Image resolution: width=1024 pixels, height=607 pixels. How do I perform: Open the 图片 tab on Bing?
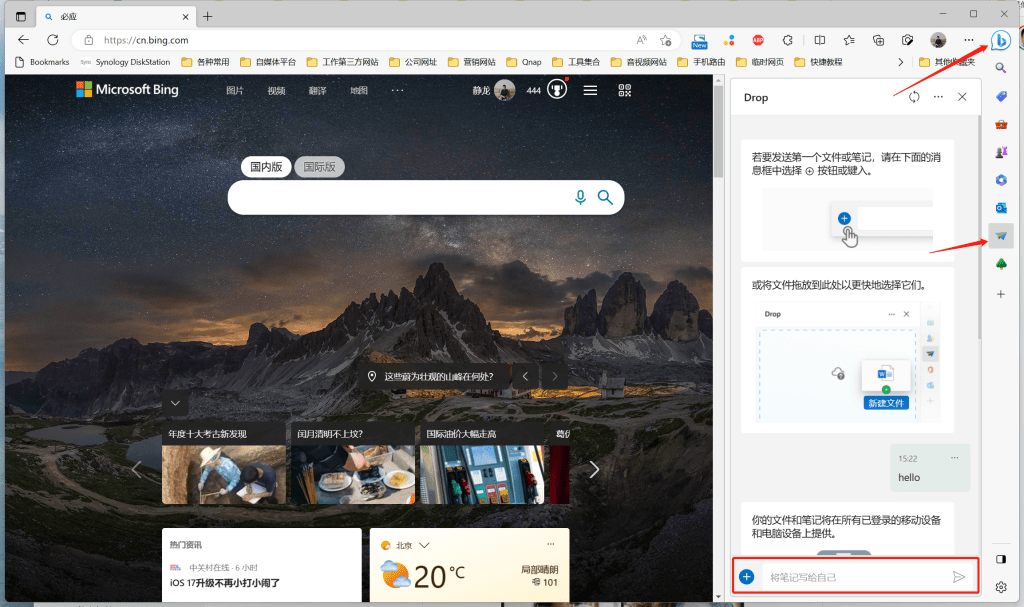click(234, 90)
